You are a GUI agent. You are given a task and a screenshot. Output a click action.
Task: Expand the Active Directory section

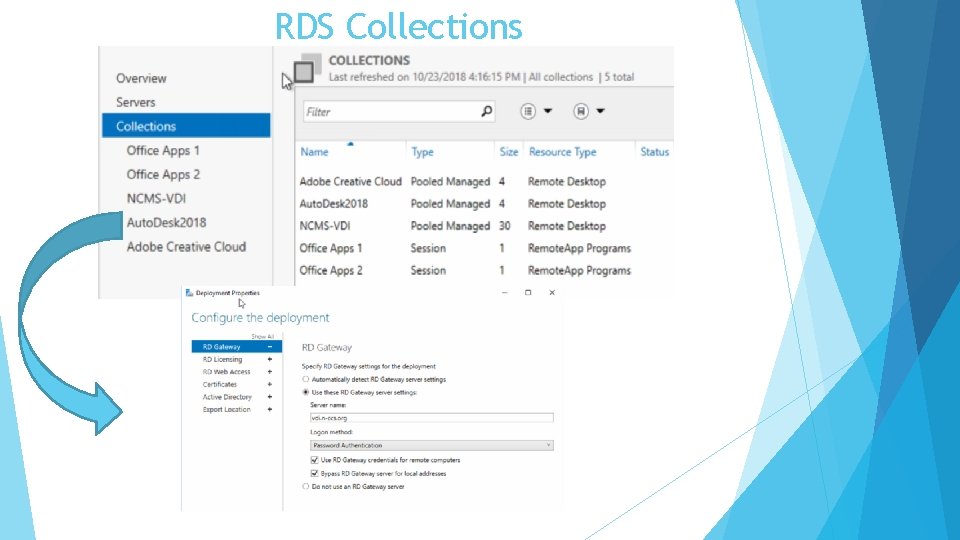(269, 397)
